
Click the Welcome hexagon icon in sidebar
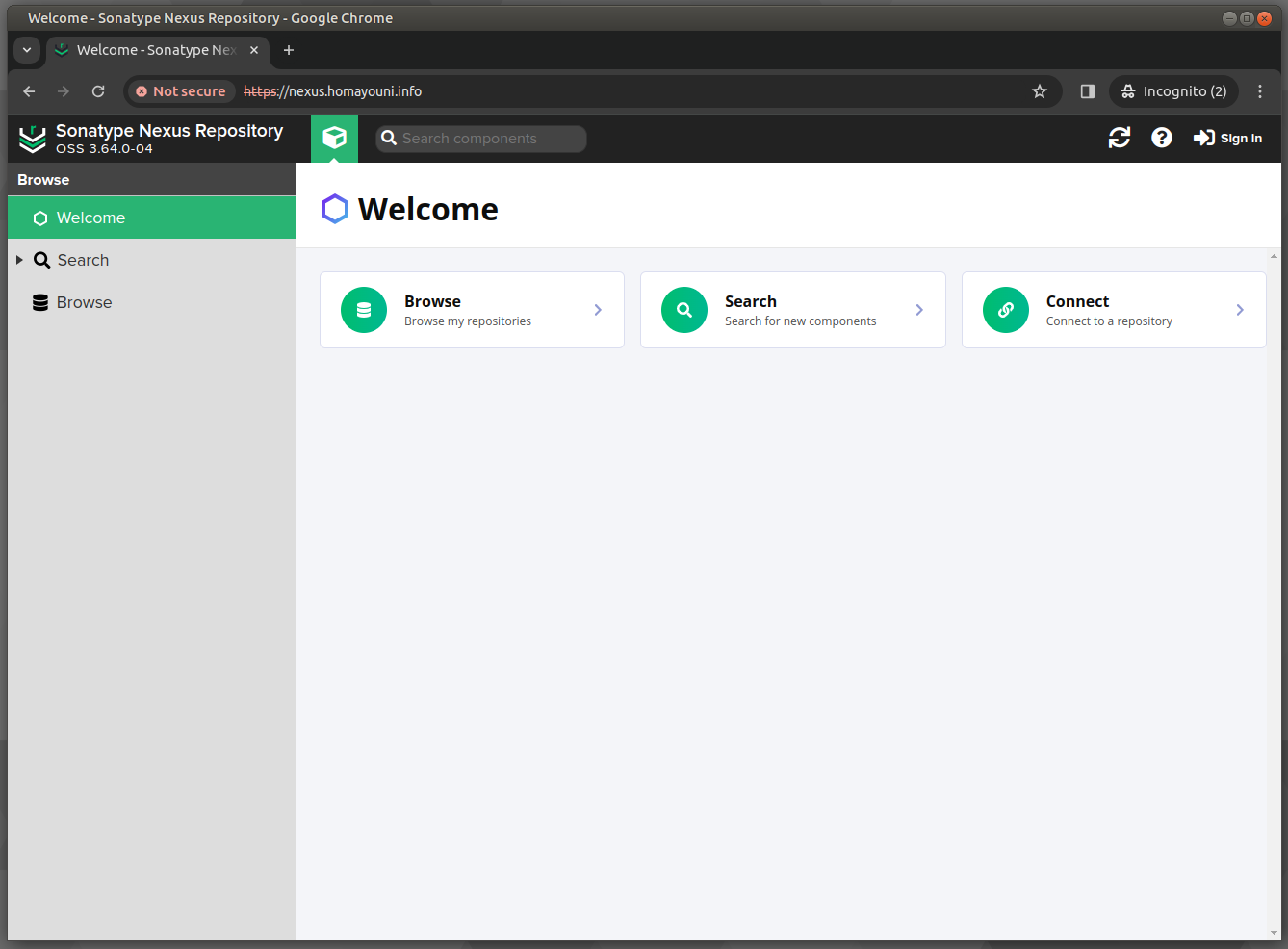(x=40, y=218)
